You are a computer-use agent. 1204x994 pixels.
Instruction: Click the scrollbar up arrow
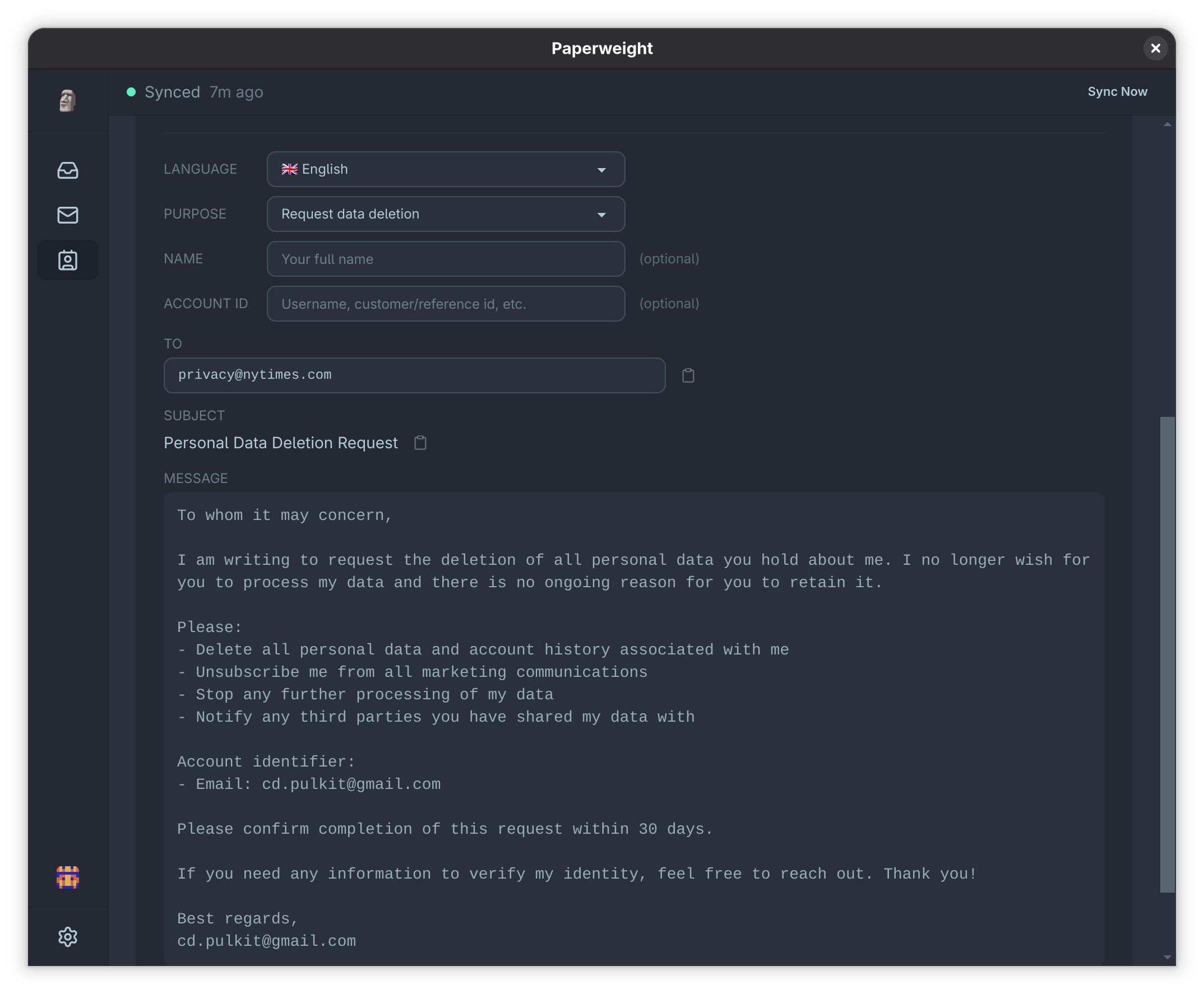[1167, 124]
